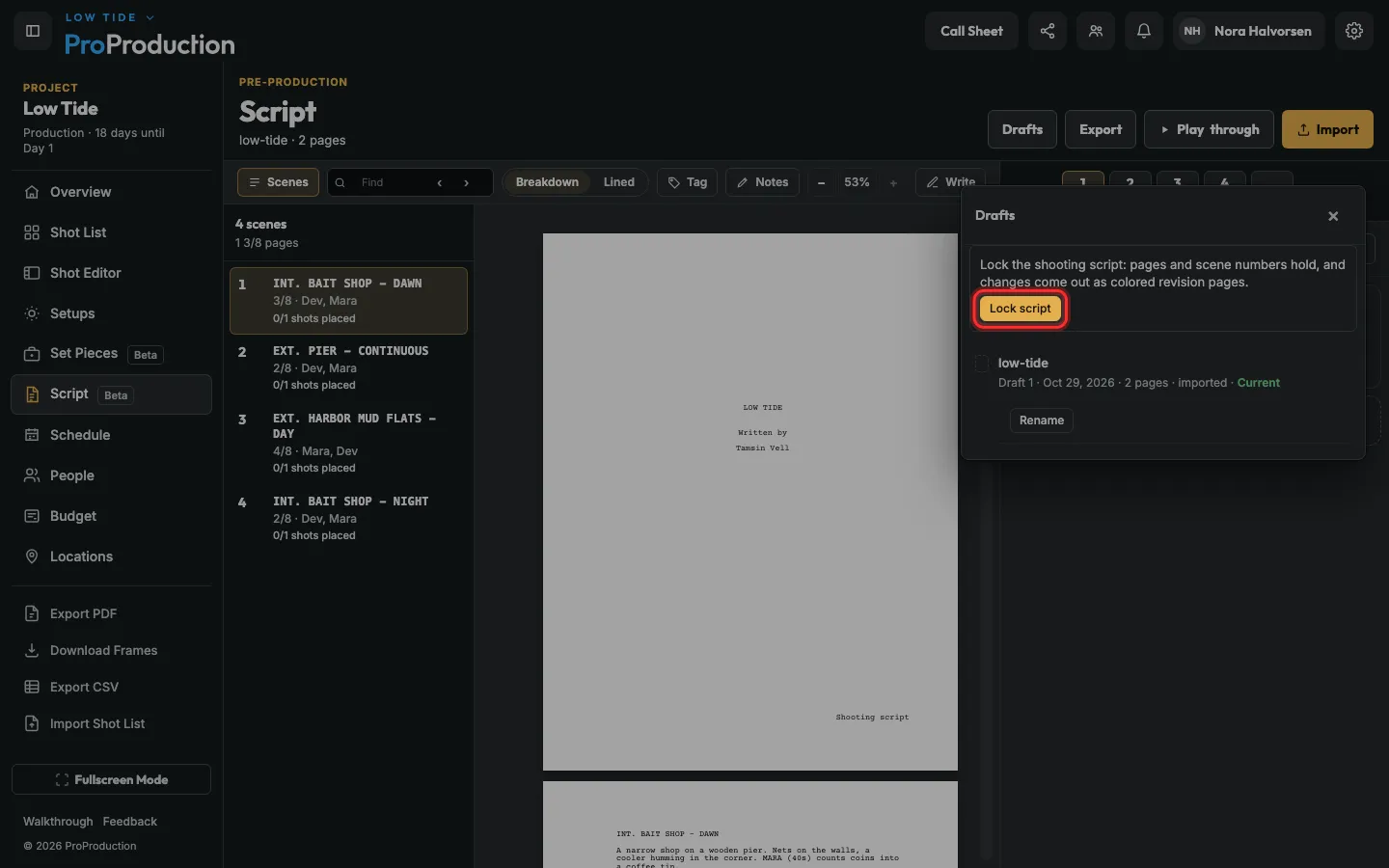Screen dimensions: 1389x868
Task: Click the gold Import button
Action: coord(1327,129)
